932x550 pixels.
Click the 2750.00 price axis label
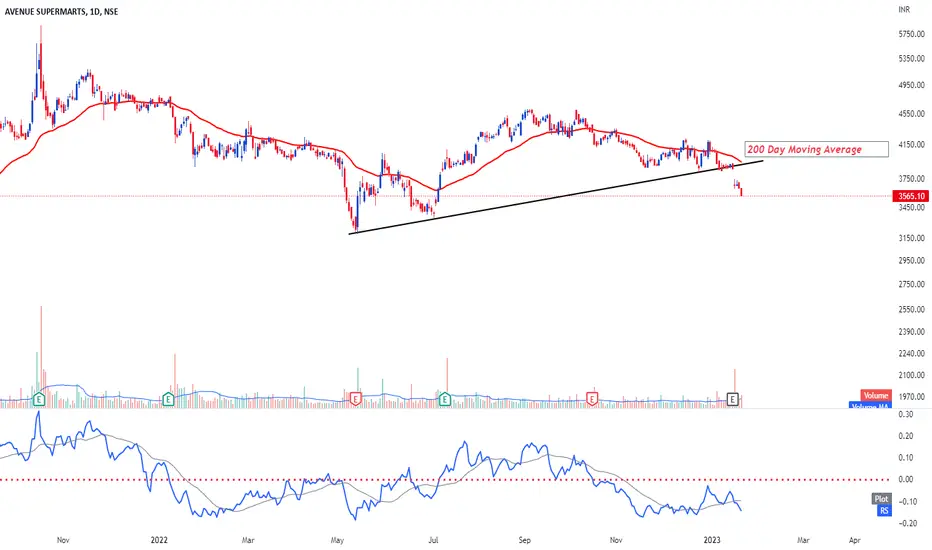point(912,284)
